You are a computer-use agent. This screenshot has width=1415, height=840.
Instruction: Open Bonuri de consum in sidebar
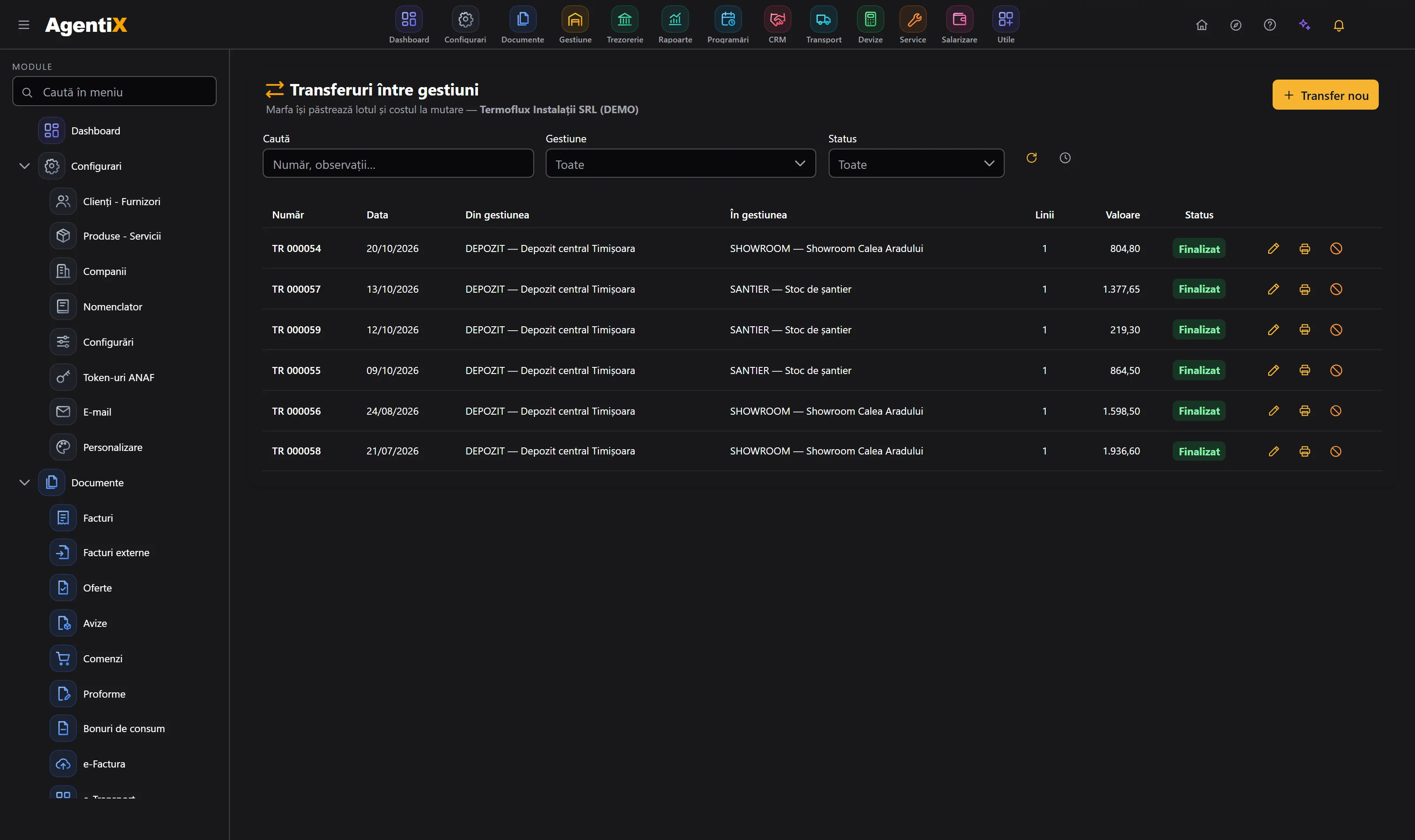click(124, 729)
